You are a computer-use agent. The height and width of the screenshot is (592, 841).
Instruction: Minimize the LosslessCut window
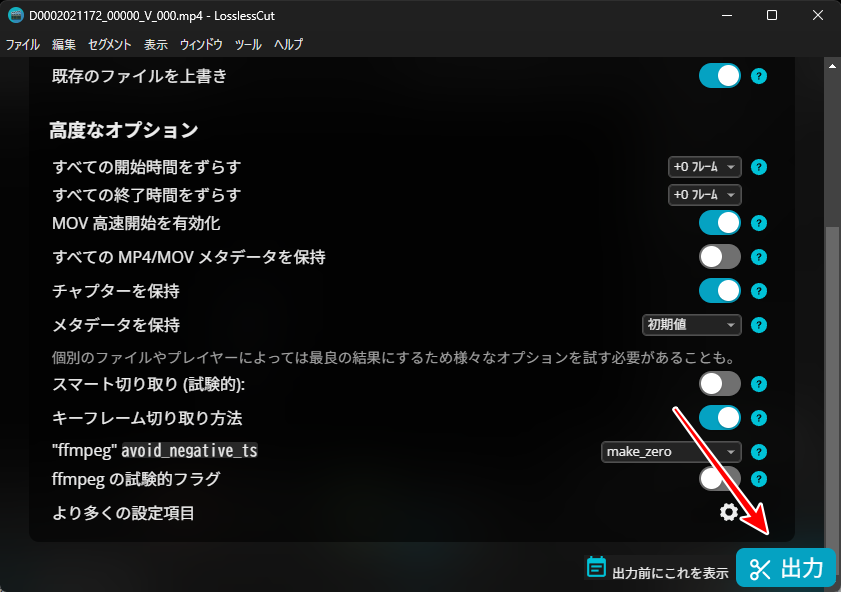pos(727,16)
